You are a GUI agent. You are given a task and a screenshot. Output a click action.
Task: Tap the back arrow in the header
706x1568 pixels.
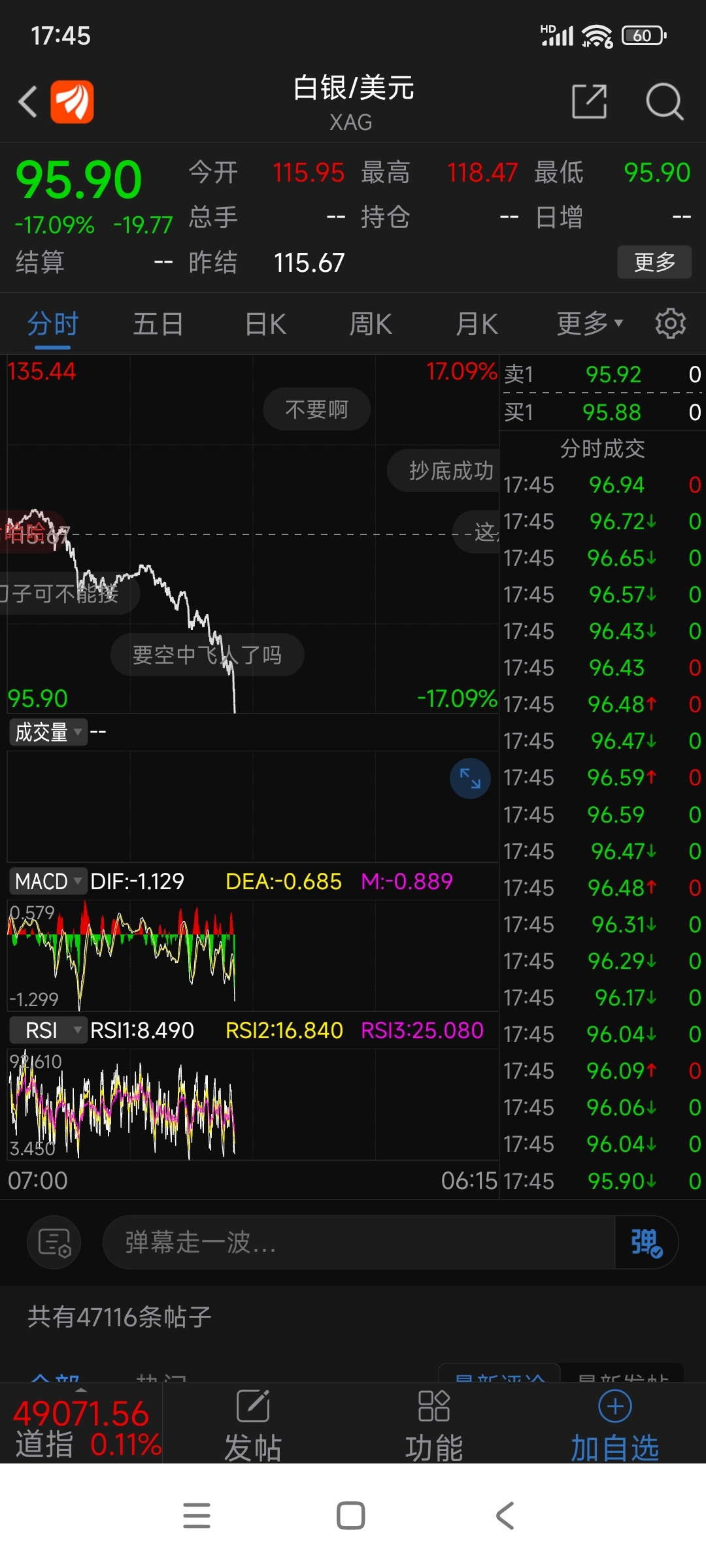(x=27, y=102)
